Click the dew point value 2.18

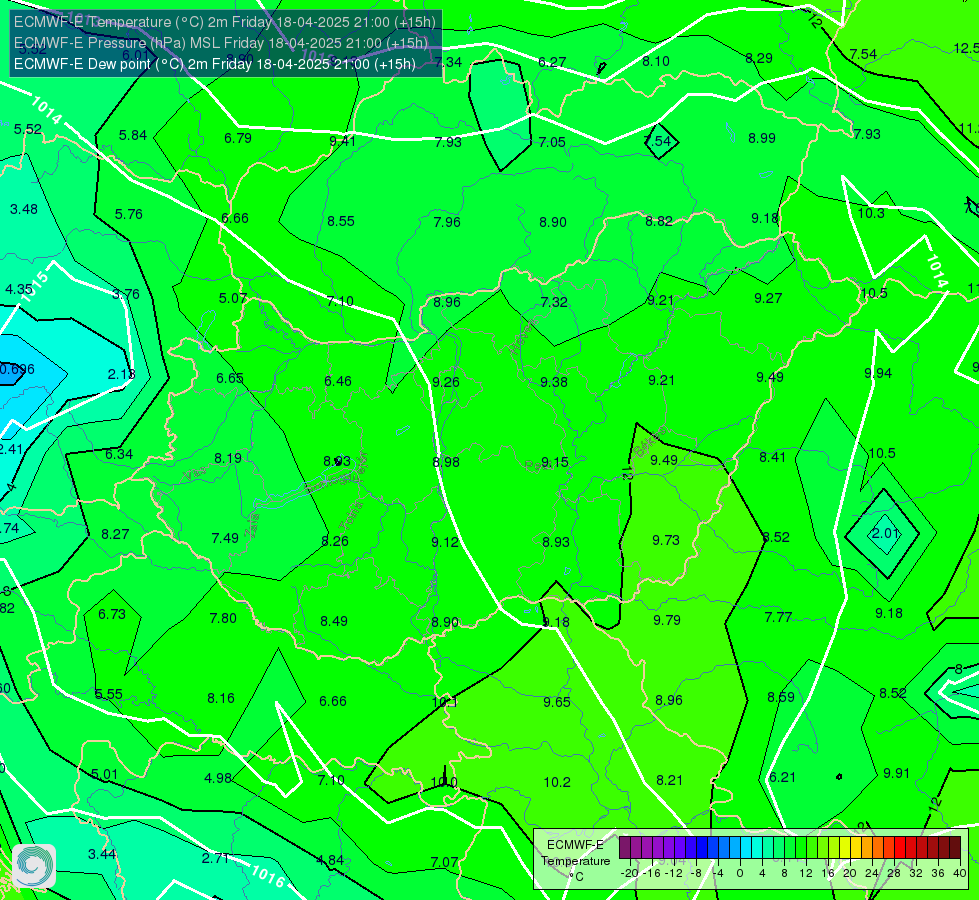tap(121, 374)
